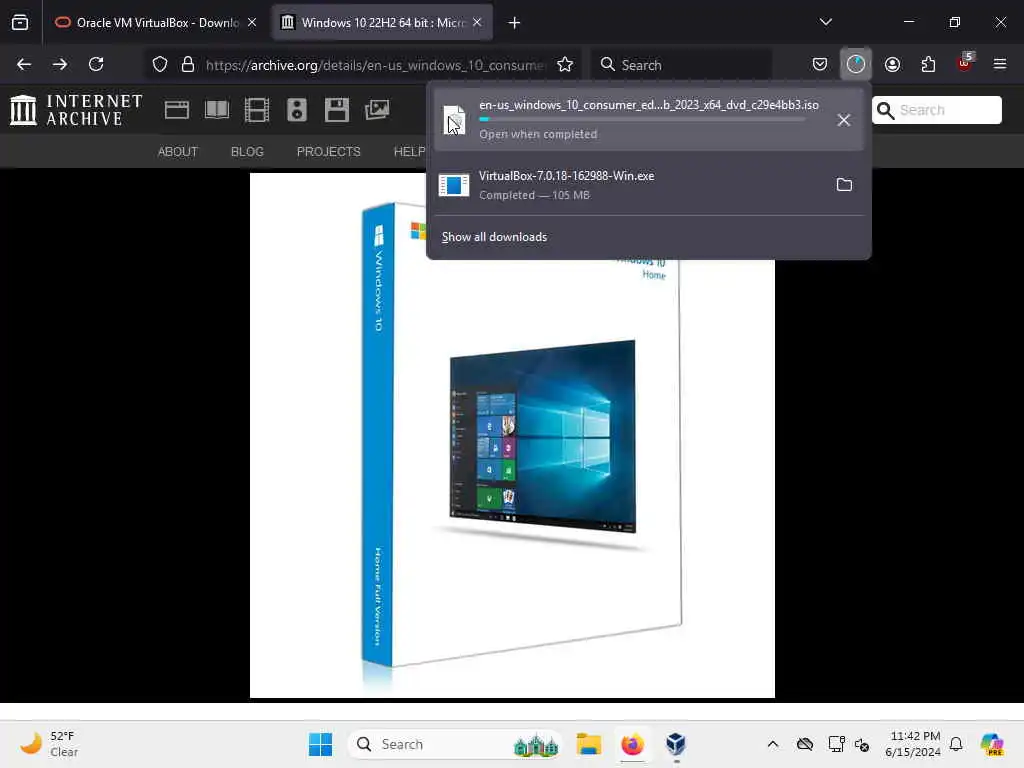1024x768 pixels.
Task: Open the Firefox View tab list icon
Action: coord(20,23)
